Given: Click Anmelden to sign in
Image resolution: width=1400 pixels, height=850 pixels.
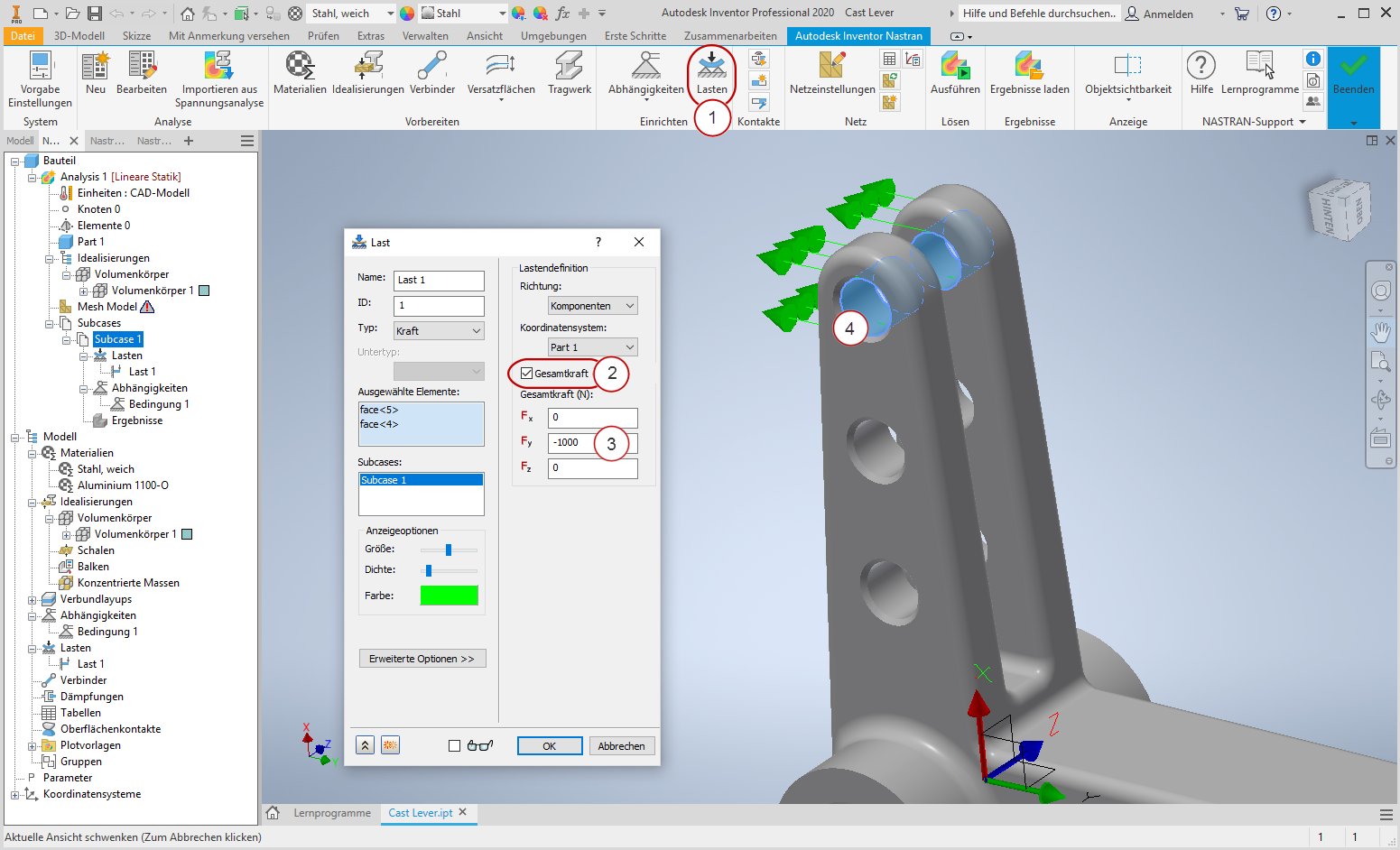Looking at the screenshot, I should [x=1159, y=14].
